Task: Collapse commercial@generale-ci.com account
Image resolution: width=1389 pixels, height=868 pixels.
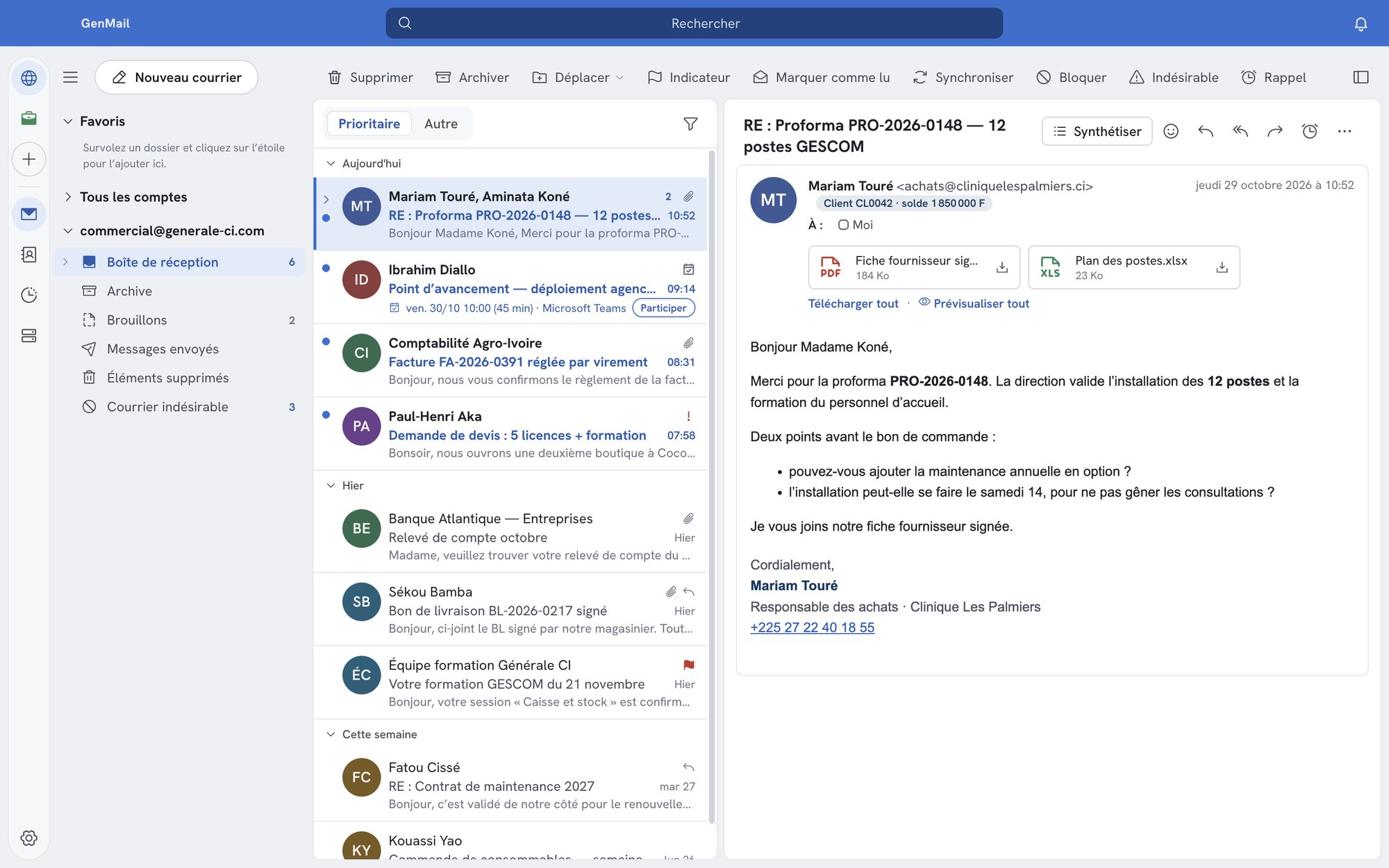Action: tap(68, 231)
